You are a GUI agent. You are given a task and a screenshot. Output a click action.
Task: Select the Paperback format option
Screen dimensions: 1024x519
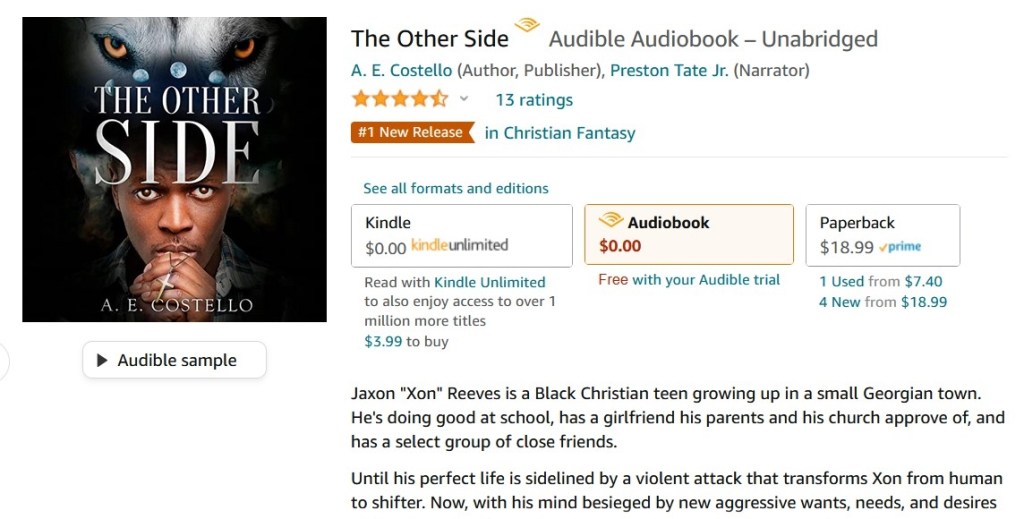tap(882, 235)
